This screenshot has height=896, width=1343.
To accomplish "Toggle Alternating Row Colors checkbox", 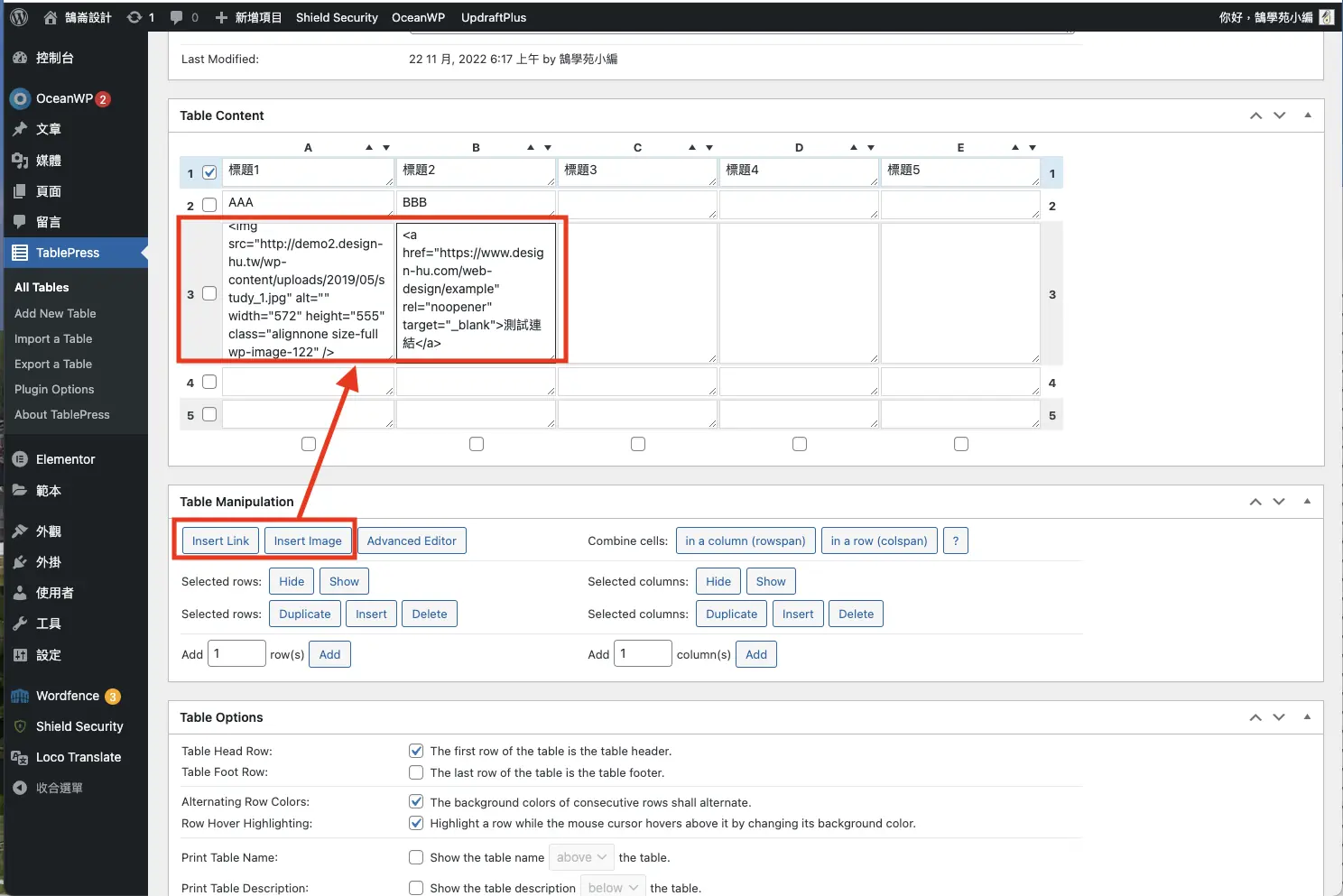I will (416, 801).
